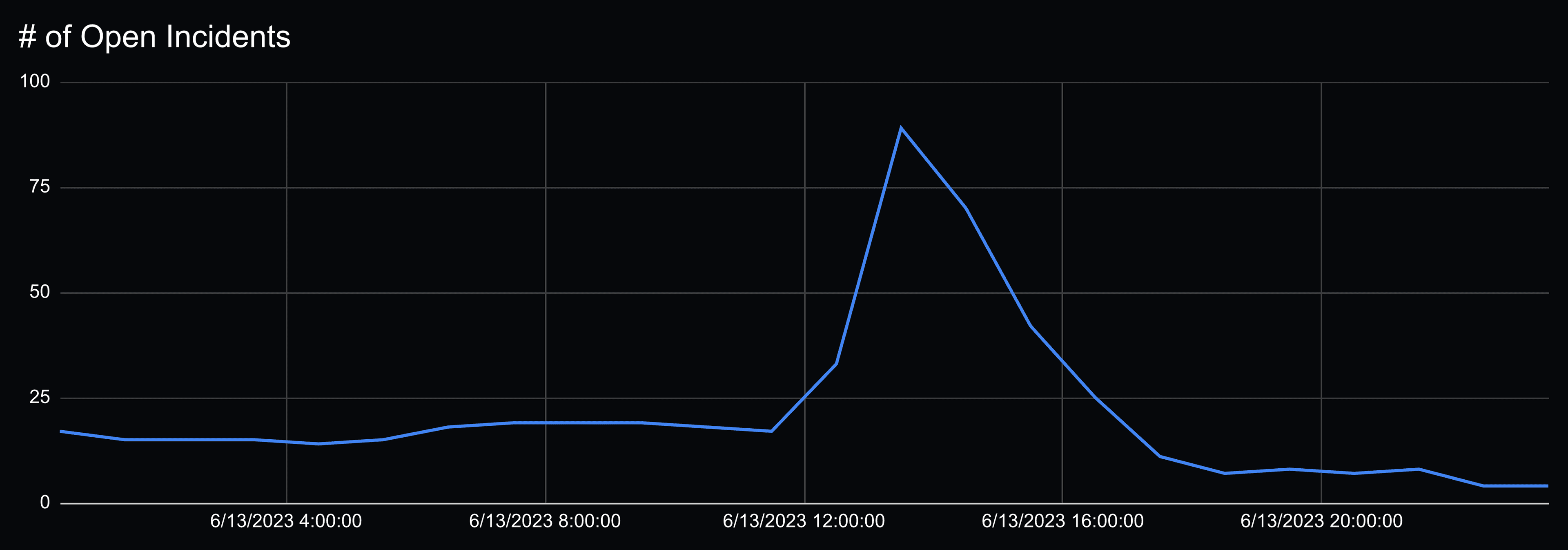This screenshot has height=550, width=1568.
Task: Select the "6/13/2023 16:00:00" axis label
Action: pos(1063,521)
